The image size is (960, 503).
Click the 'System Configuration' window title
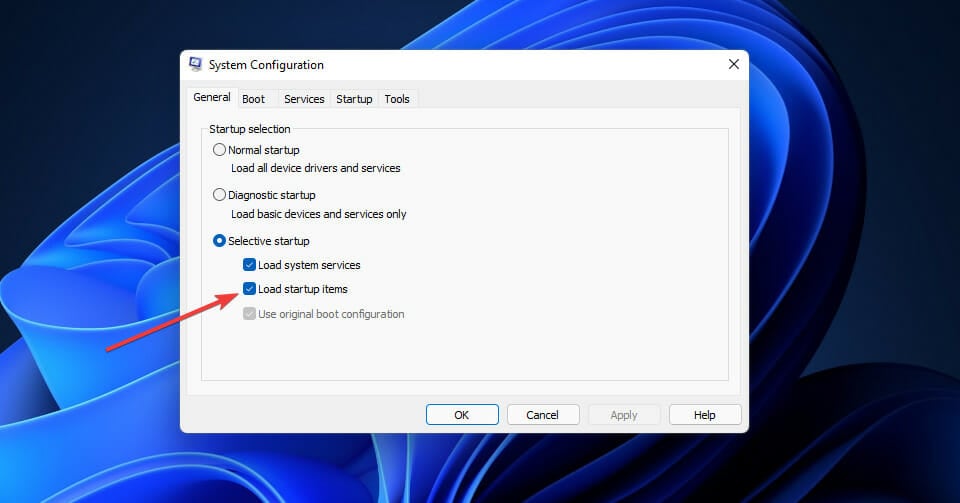[x=266, y=65]
